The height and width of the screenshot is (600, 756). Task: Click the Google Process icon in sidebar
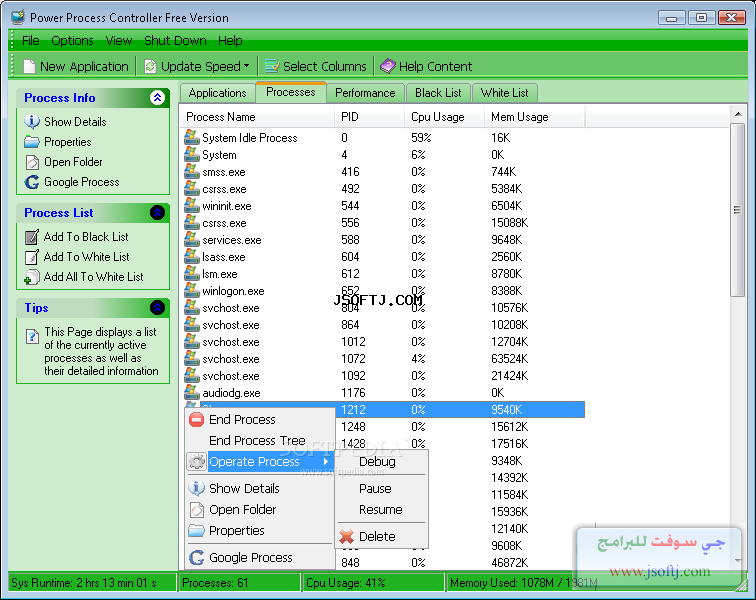[32, 182]
